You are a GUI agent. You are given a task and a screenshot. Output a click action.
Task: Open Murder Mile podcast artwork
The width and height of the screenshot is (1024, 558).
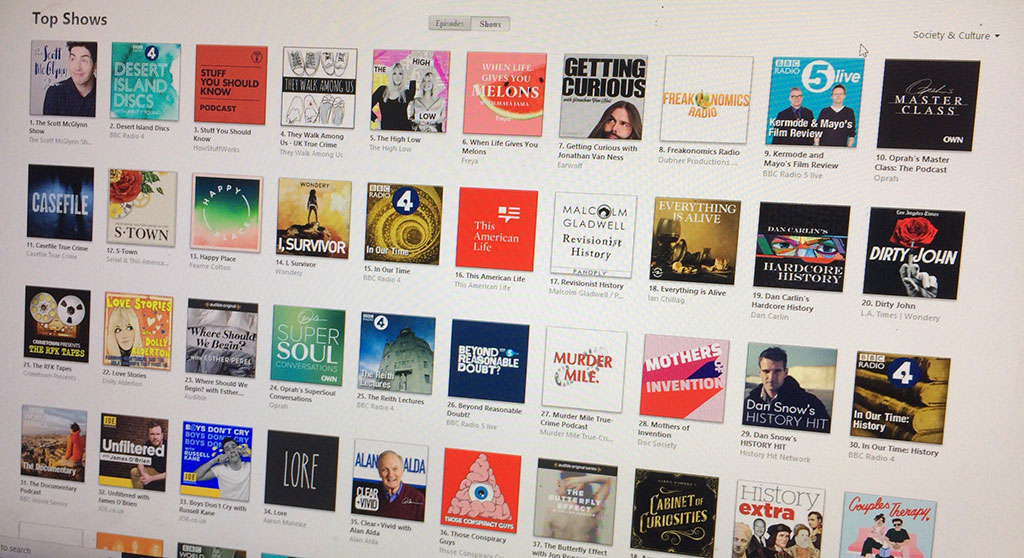pos(584,370)
